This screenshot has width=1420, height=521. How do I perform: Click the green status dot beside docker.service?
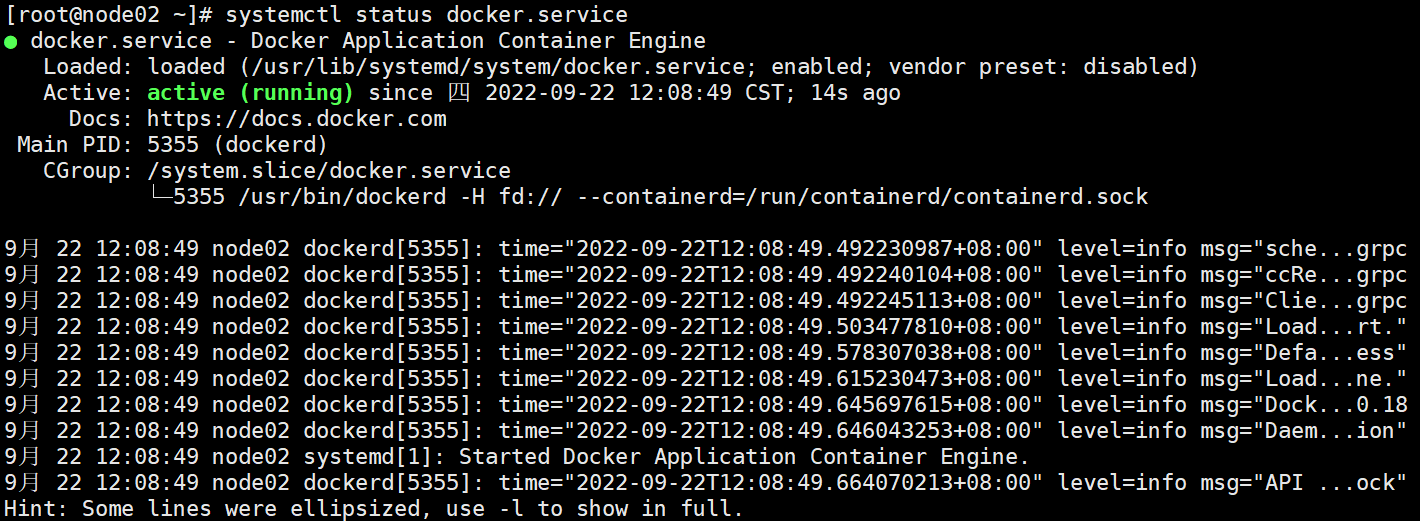click(10, 42)
